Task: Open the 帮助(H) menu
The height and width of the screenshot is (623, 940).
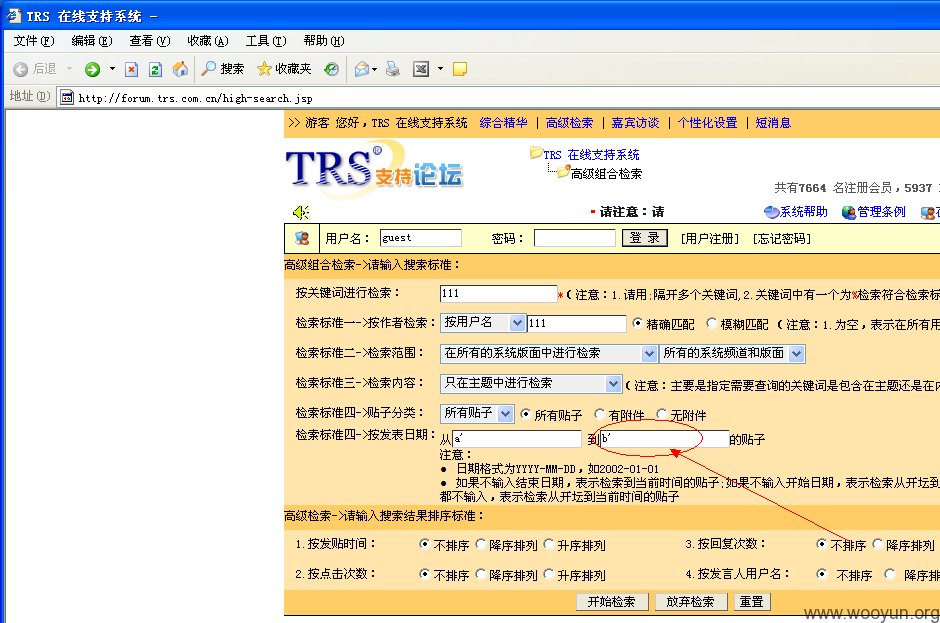Action: [x=324, y=41]
